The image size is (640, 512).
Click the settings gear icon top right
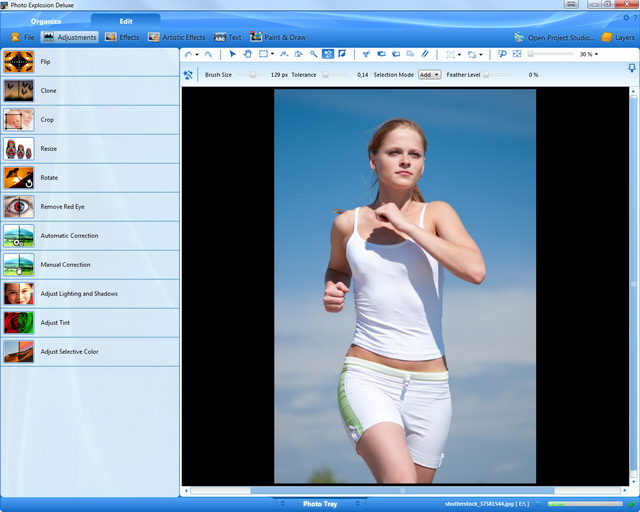tap(626, 18)
